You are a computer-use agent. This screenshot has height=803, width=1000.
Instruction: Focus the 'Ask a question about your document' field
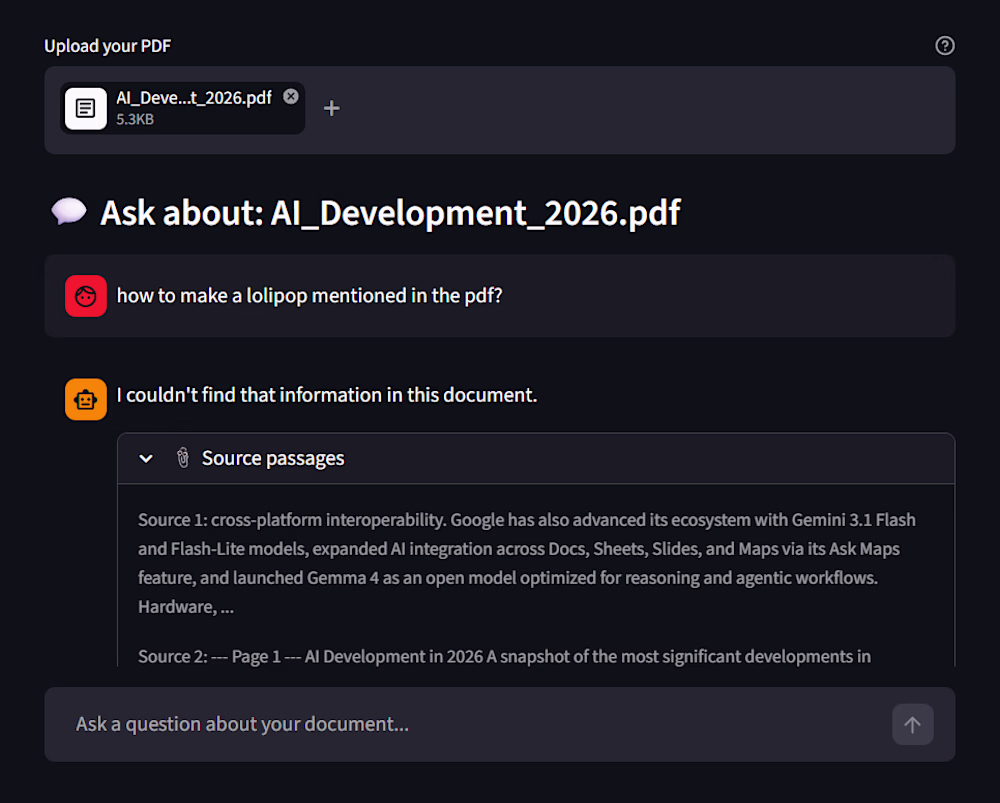click(470, 724)
